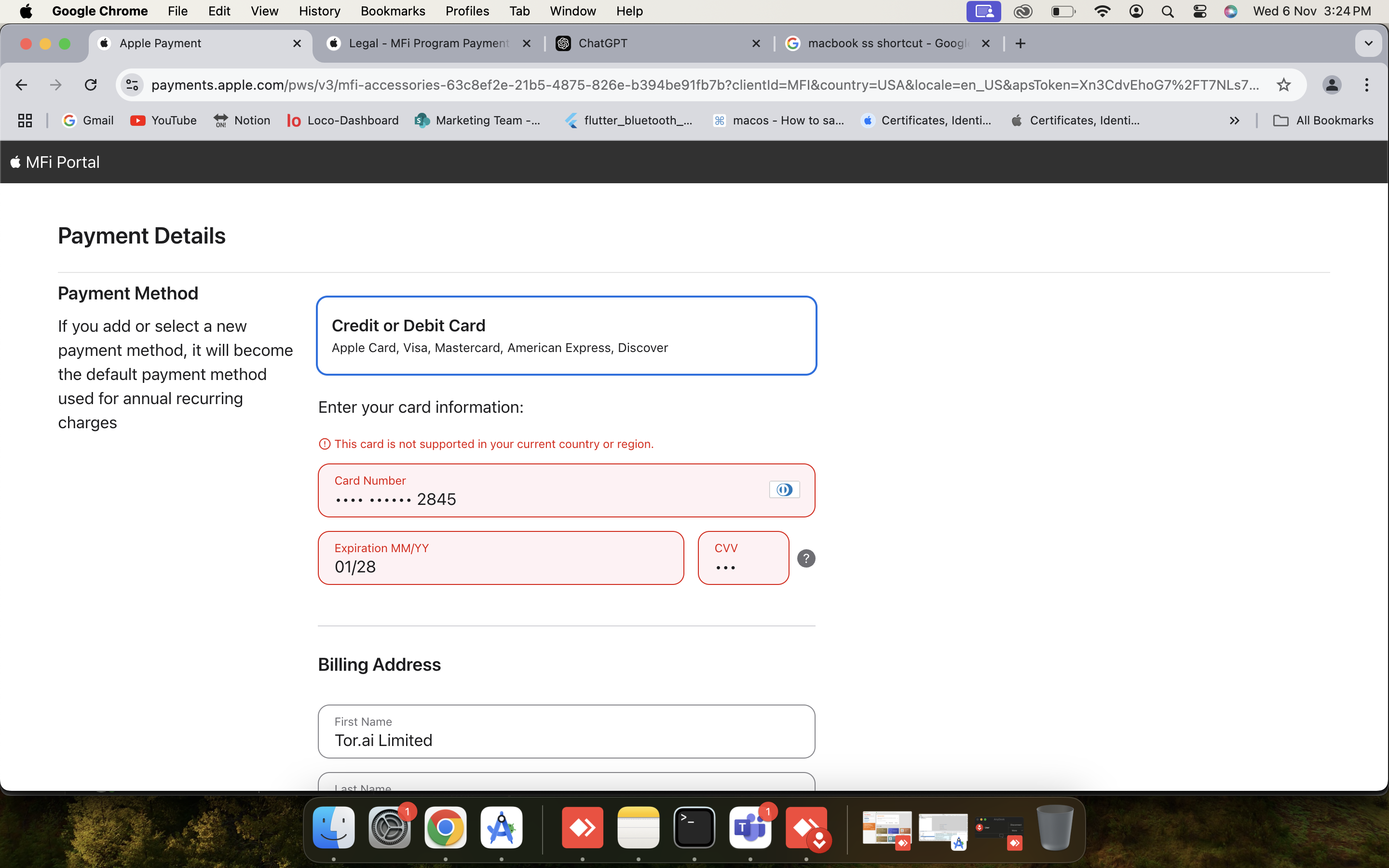
Task: Click the First Name billing field
Action: pos(566,739)
